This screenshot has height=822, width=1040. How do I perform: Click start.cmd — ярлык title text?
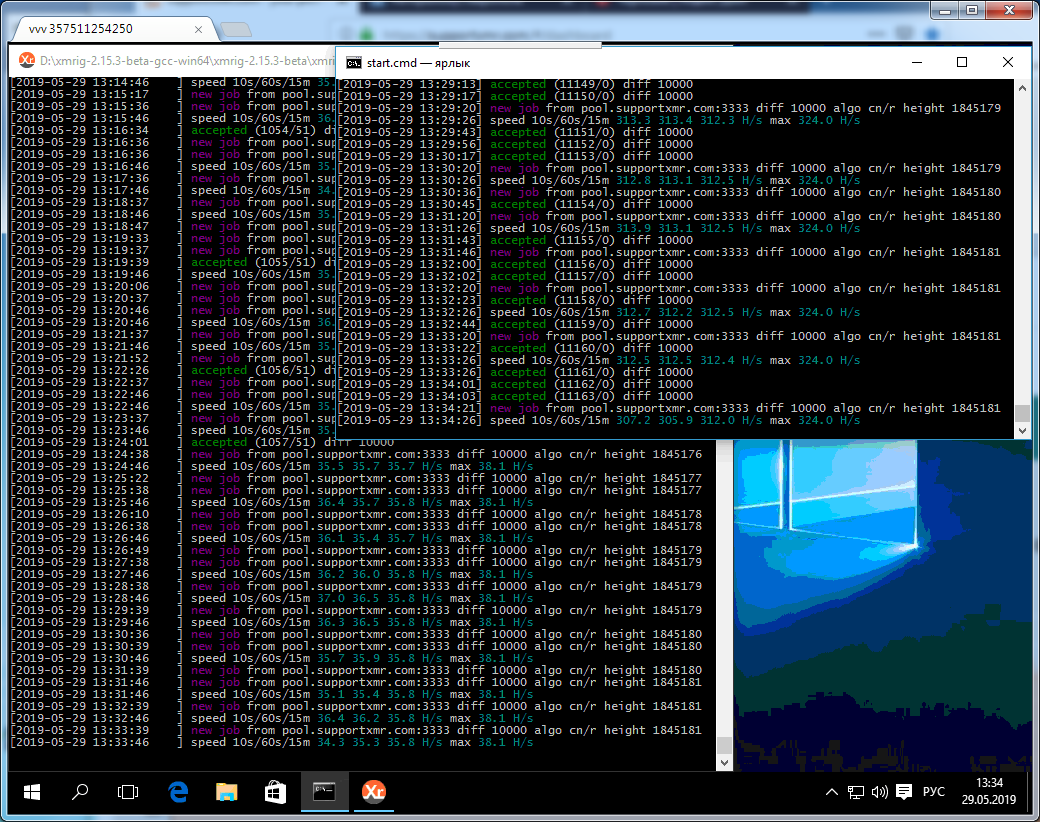click(418, 63)
